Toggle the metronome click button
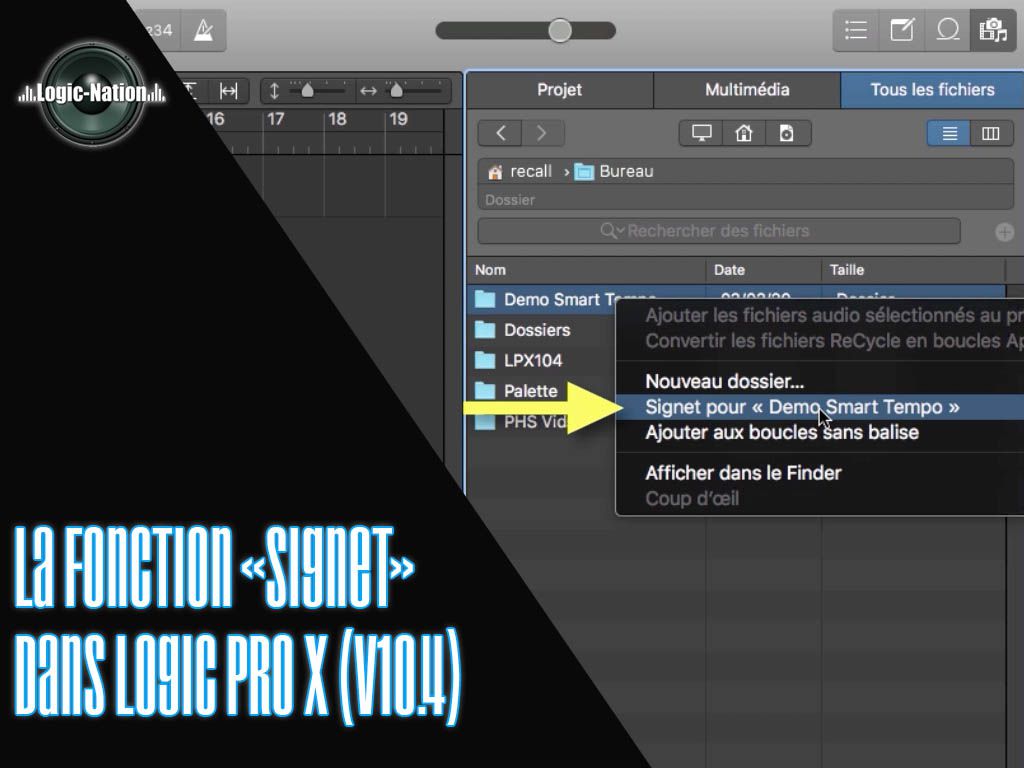The width and height of the screenshot is (1024, 768). [204, 30]
